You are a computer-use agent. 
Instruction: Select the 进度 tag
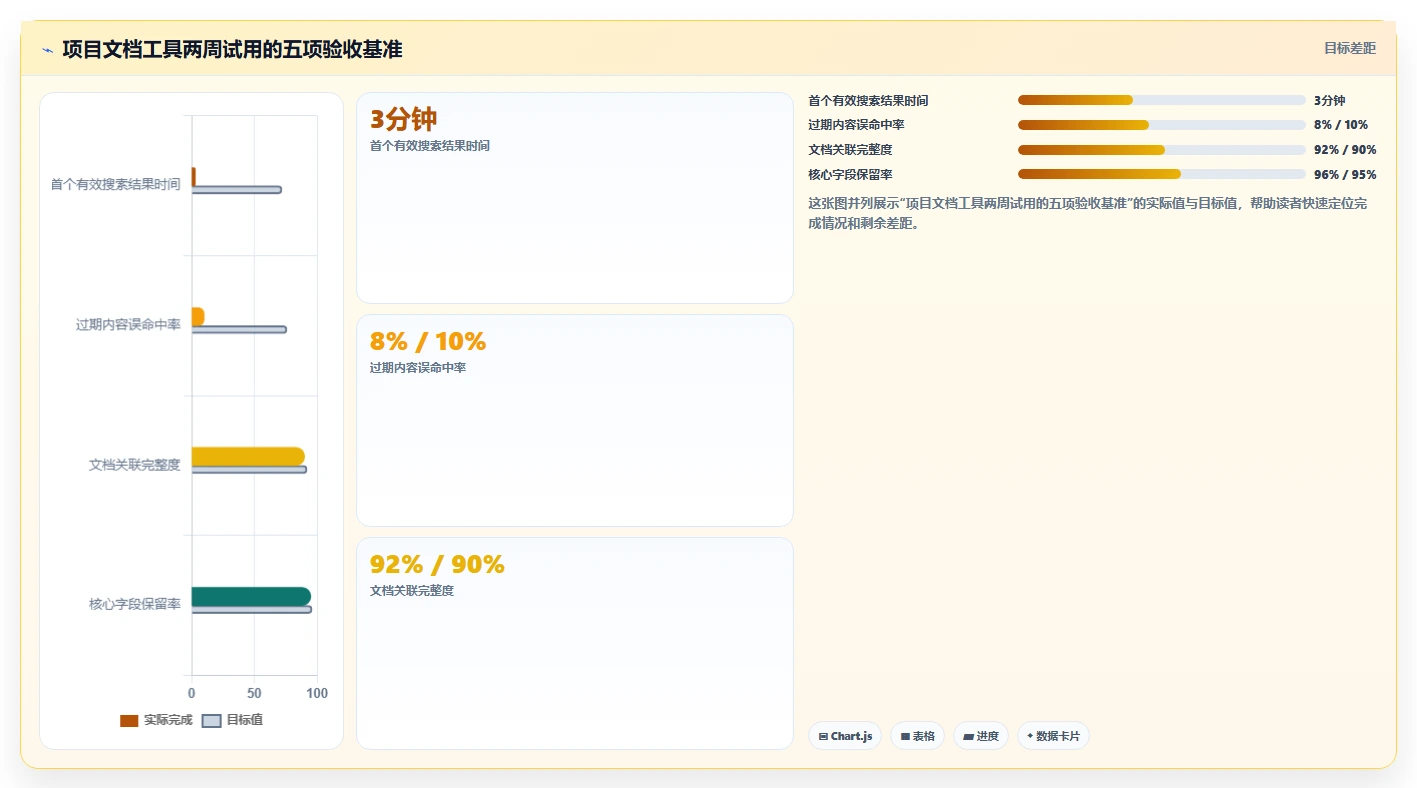coord(980,736)
